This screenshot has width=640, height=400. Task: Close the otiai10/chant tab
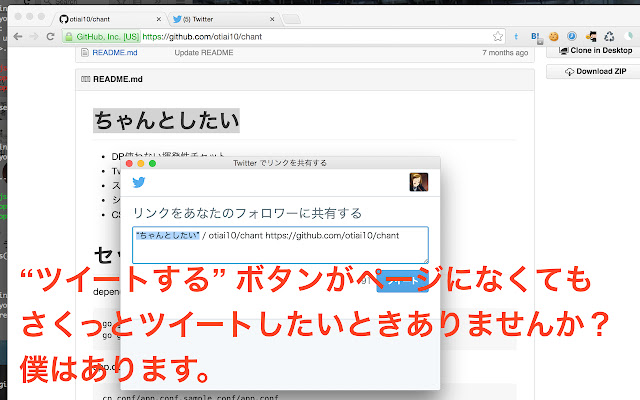(x=159, y=19)
